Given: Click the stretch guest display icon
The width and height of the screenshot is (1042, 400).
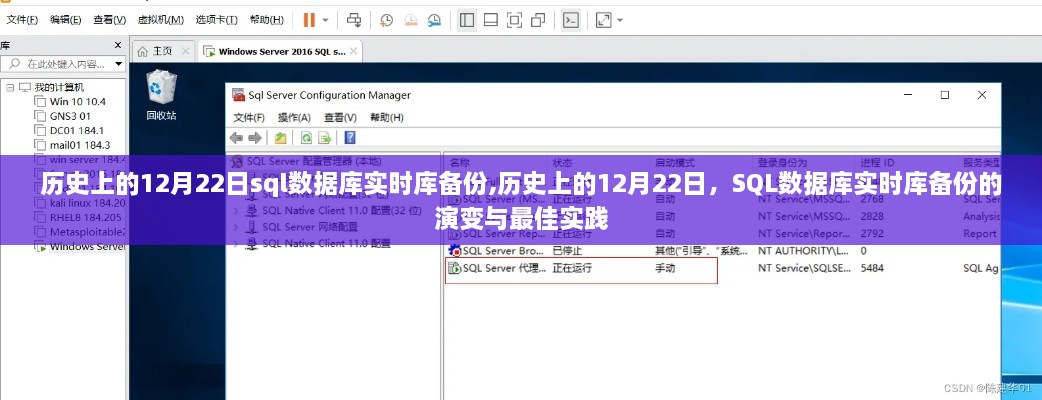Looking at the screenshot, I should pyautogui.click(x=603, y=20).
